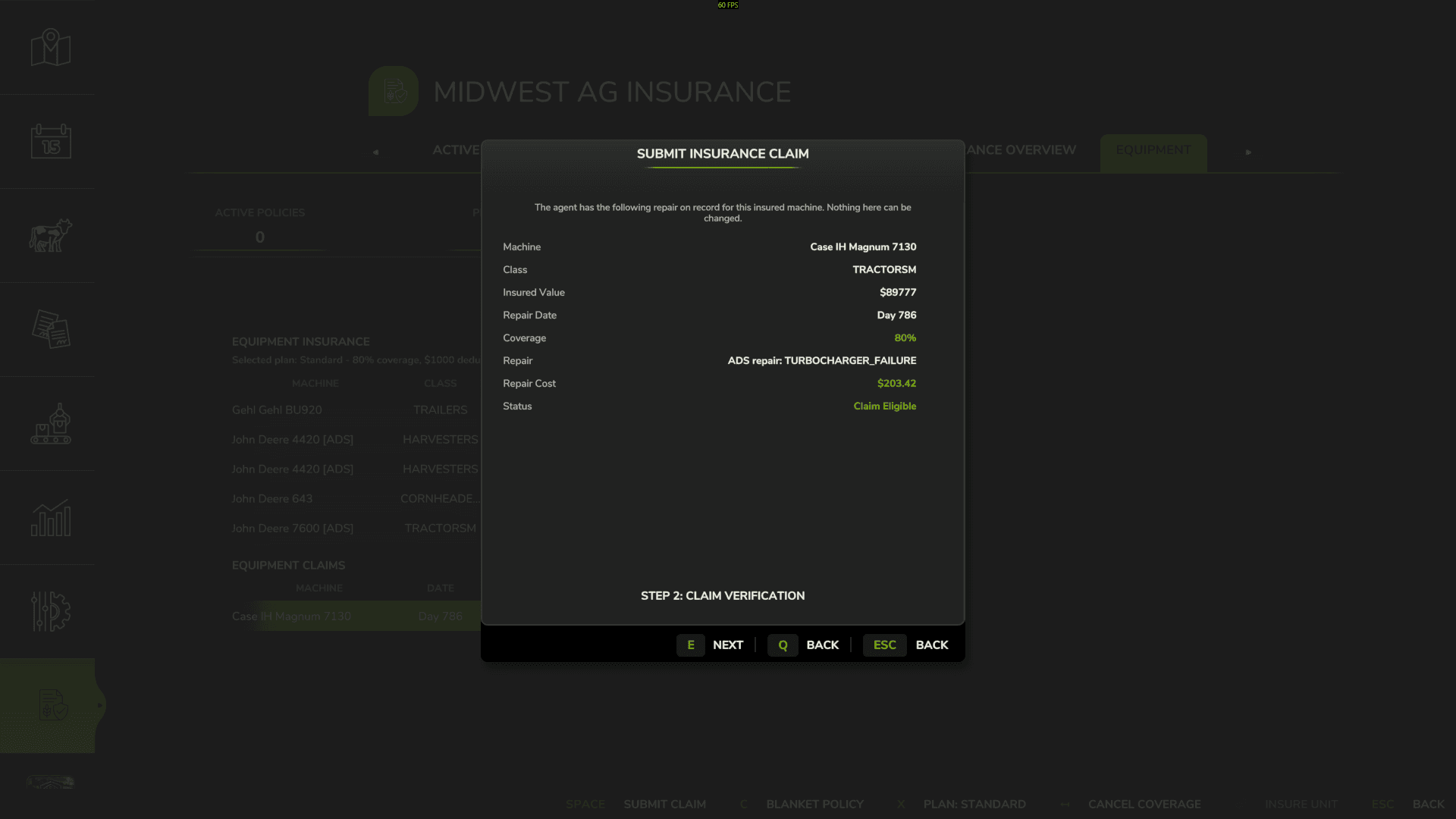Click Submit Claim in bottom bar
The image size is (1456, 819).
pos(664,804)
